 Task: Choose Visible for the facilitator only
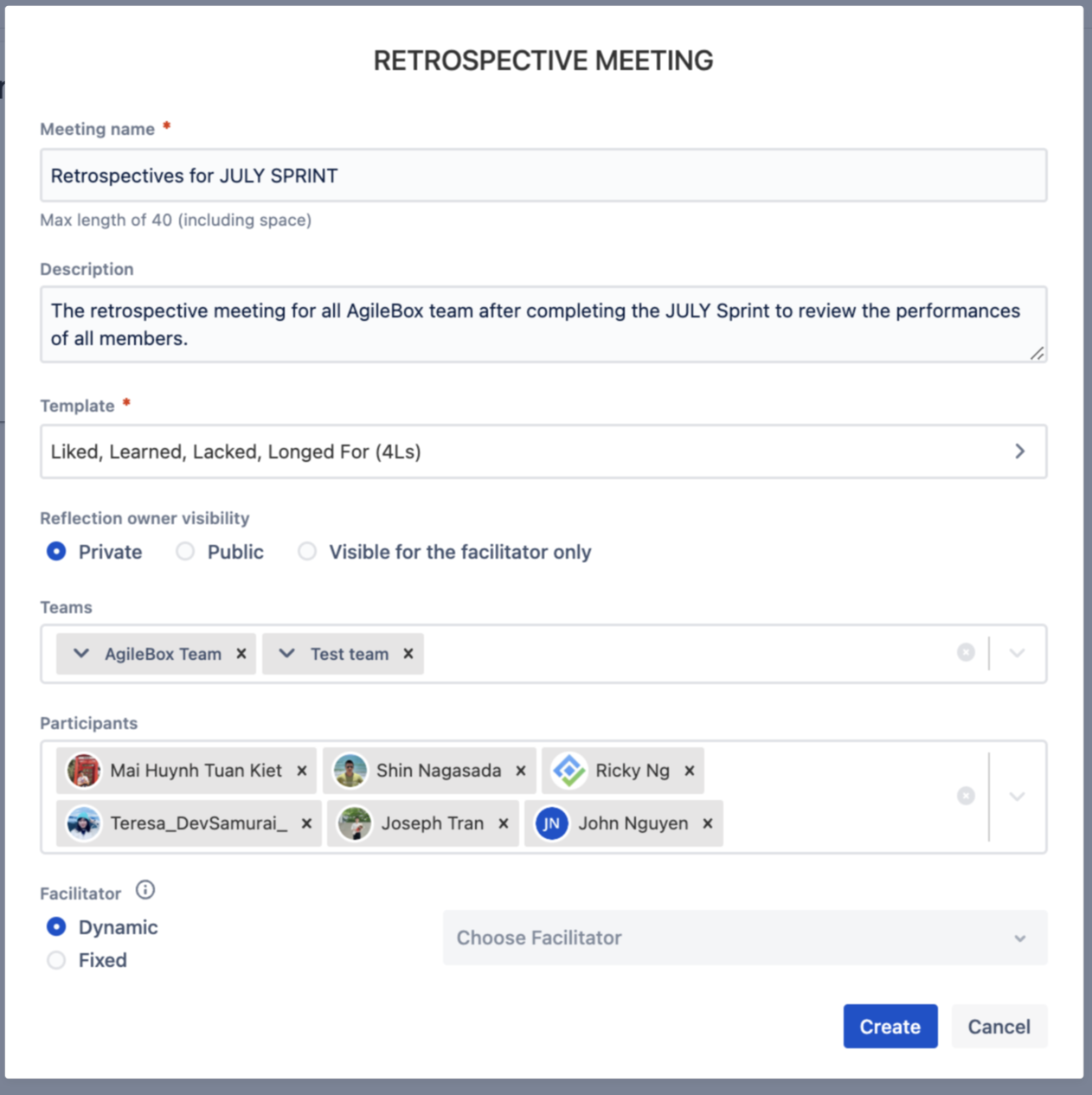coord(307,552)
